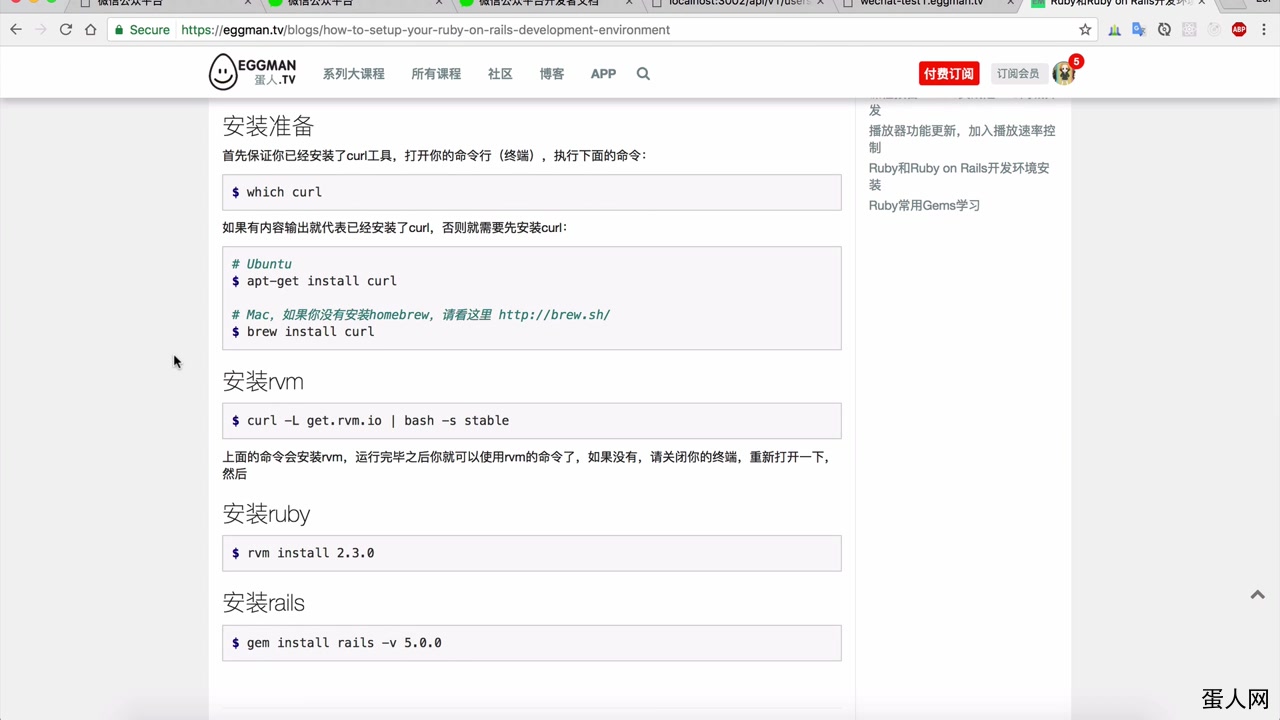Click the browser forward arrow
This screenshot has height=720, width=1280.
pos(41,30)
